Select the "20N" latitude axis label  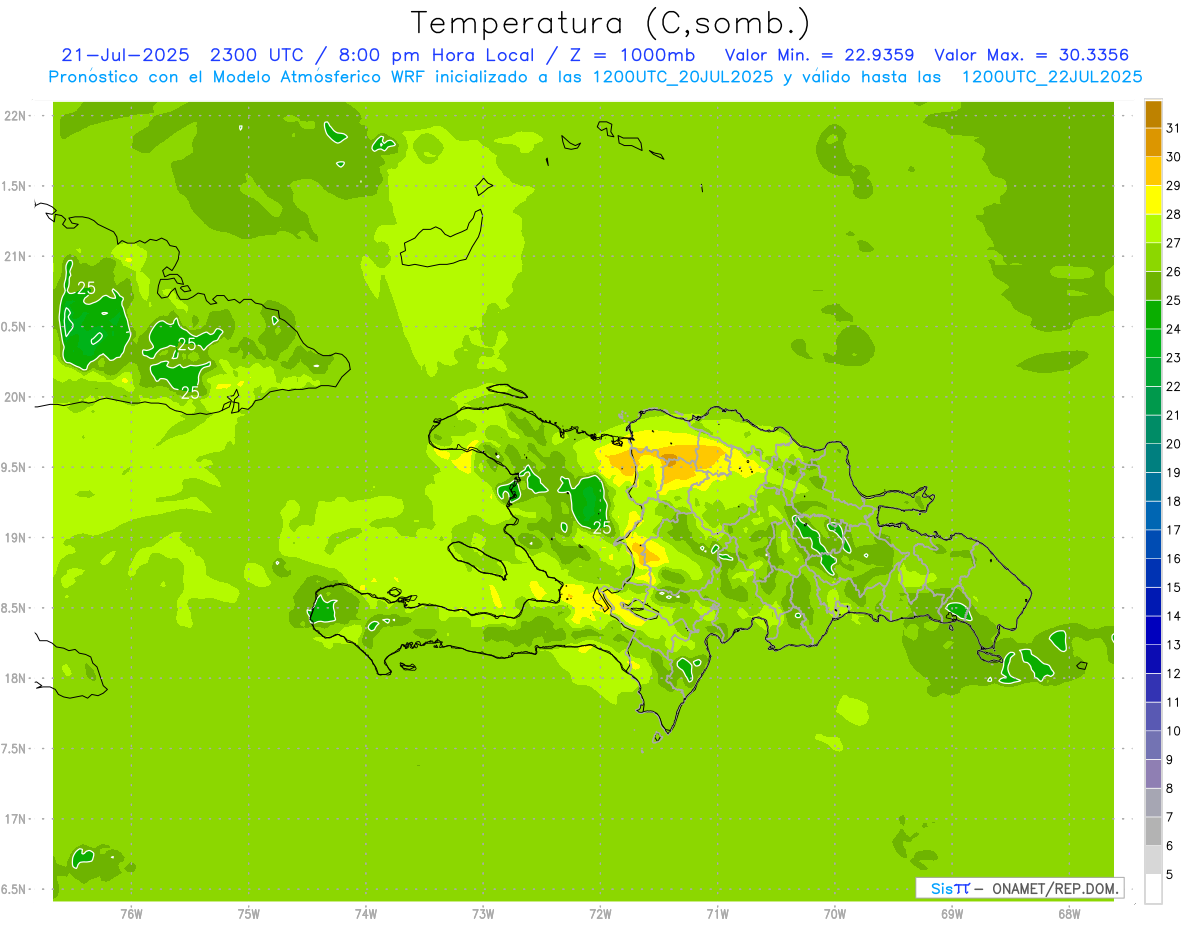click(x=15, y=397)
